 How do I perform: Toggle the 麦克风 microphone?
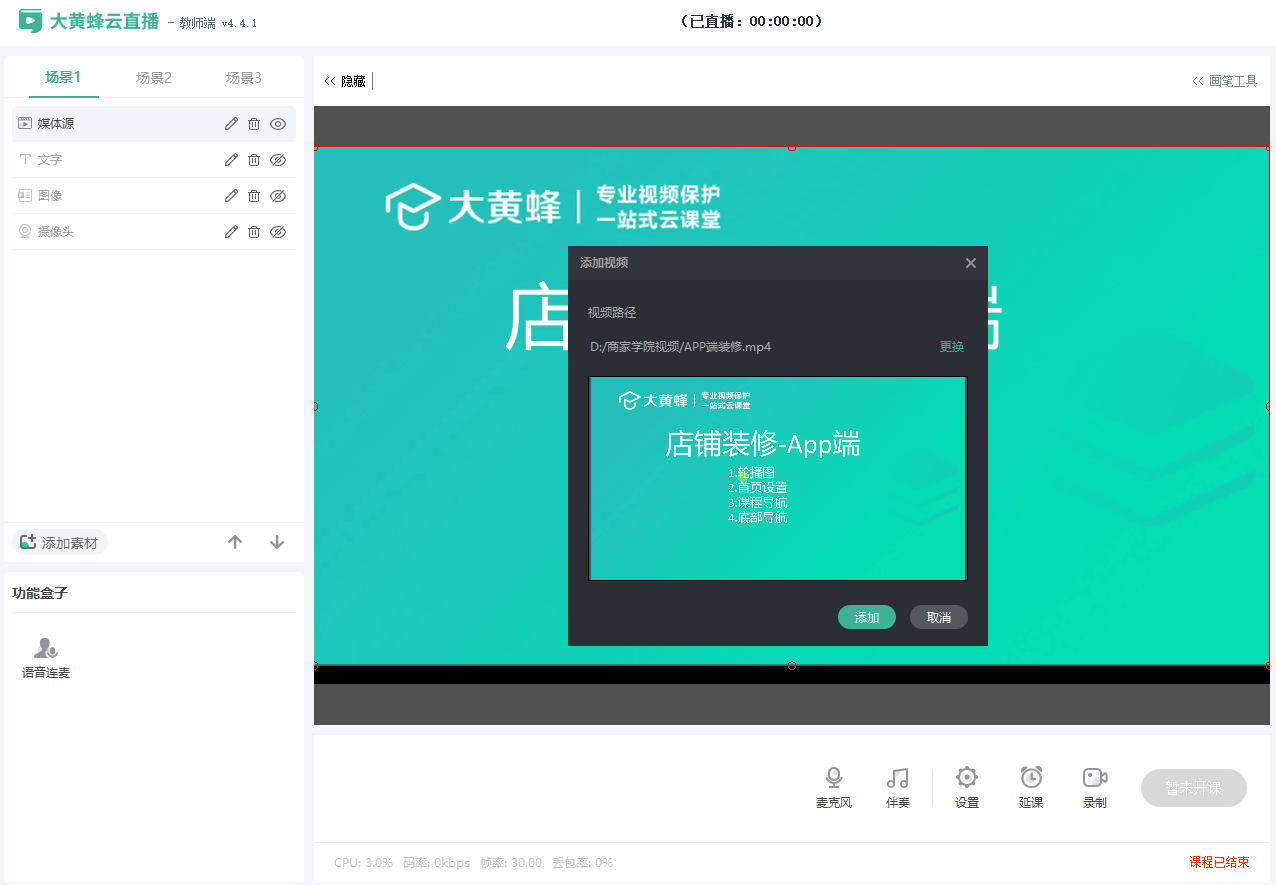click(x=834, y=788)
